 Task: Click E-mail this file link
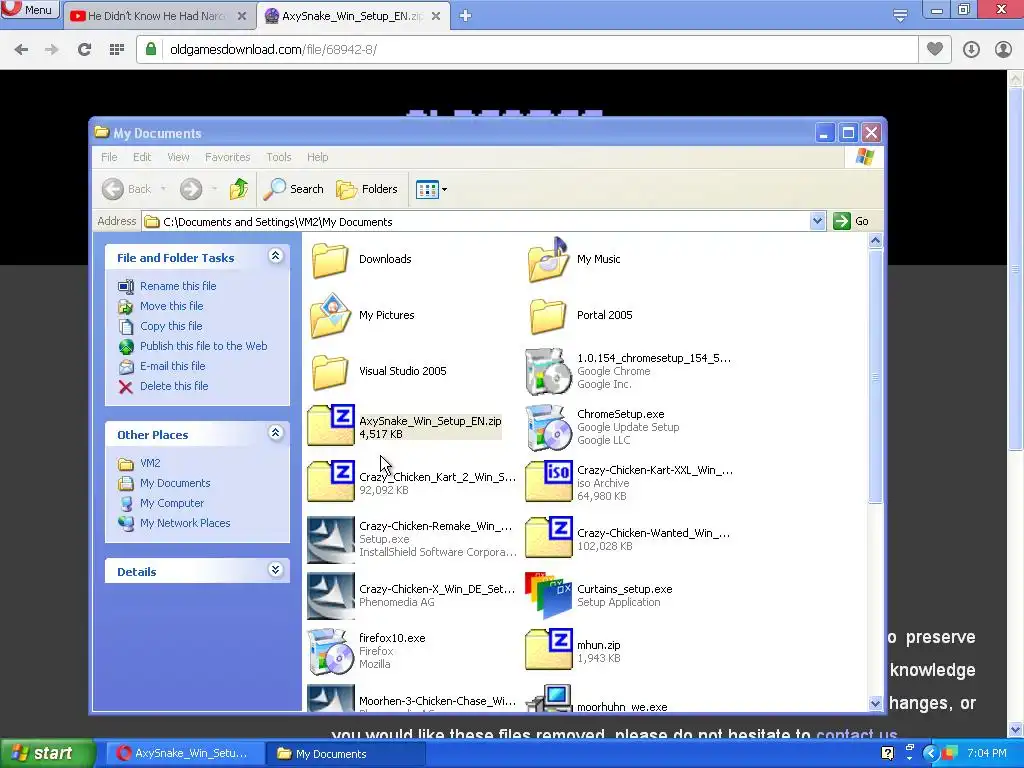(x=172, y=366)
